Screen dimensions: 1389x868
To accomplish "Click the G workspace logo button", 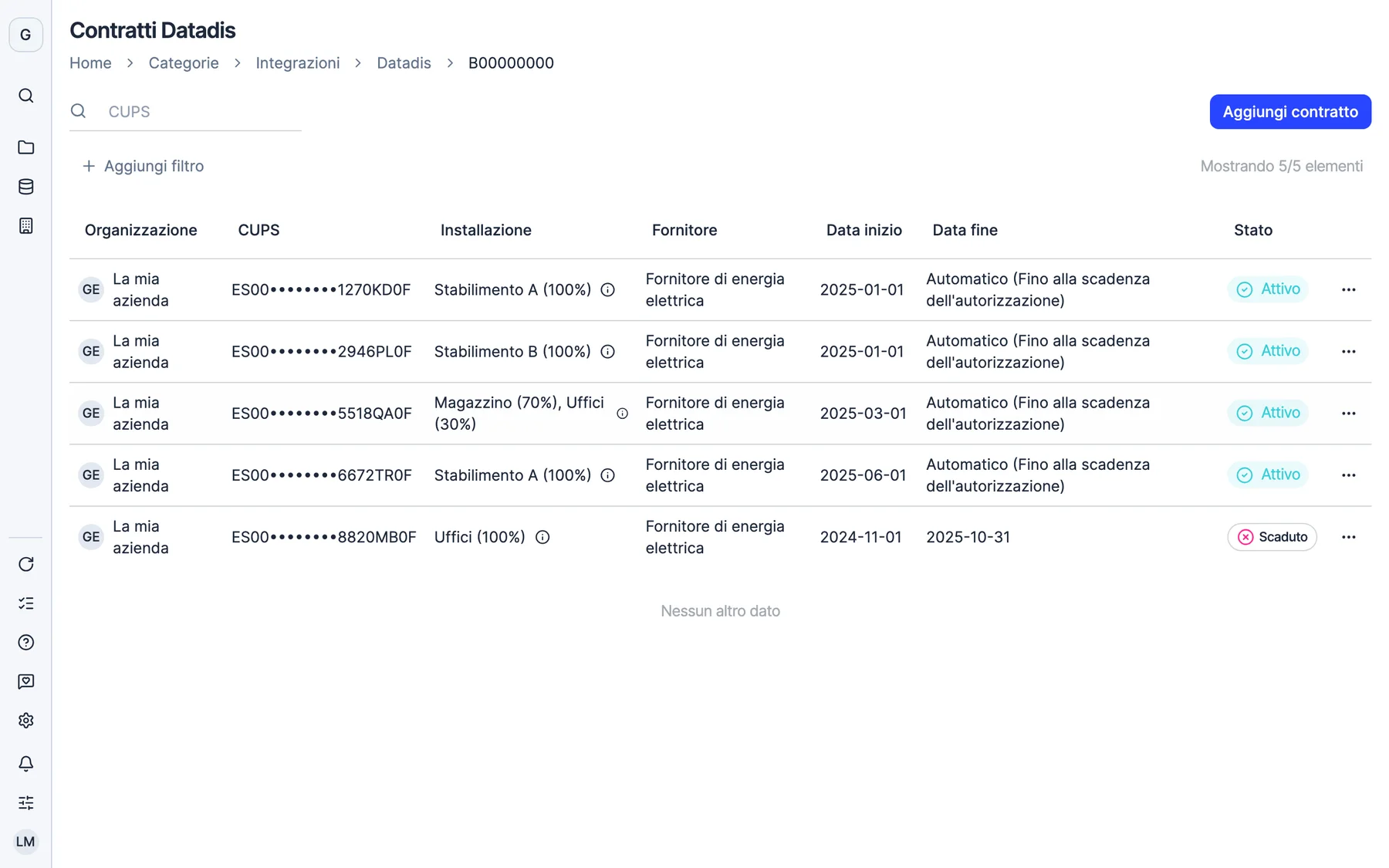I will (25, 35).
